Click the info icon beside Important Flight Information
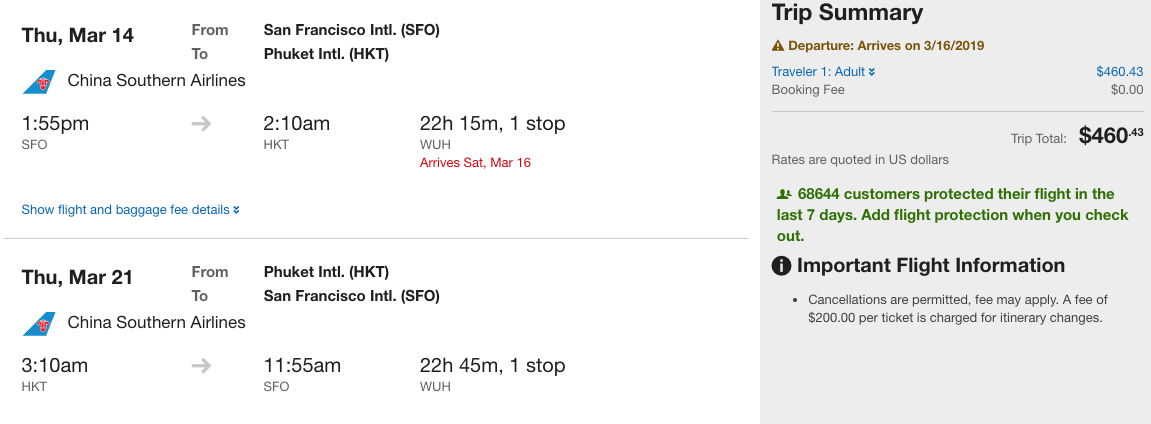1151x424 pixels. click(x=782, y=266)
